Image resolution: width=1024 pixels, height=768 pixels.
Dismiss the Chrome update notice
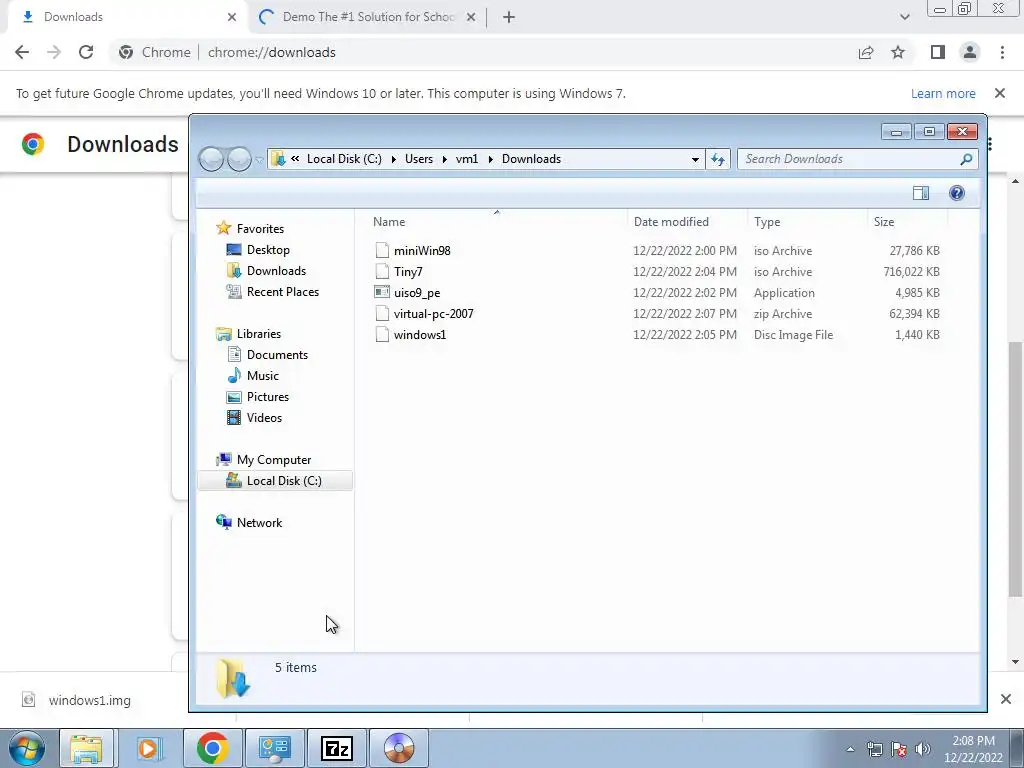(x=1000, y=93)
